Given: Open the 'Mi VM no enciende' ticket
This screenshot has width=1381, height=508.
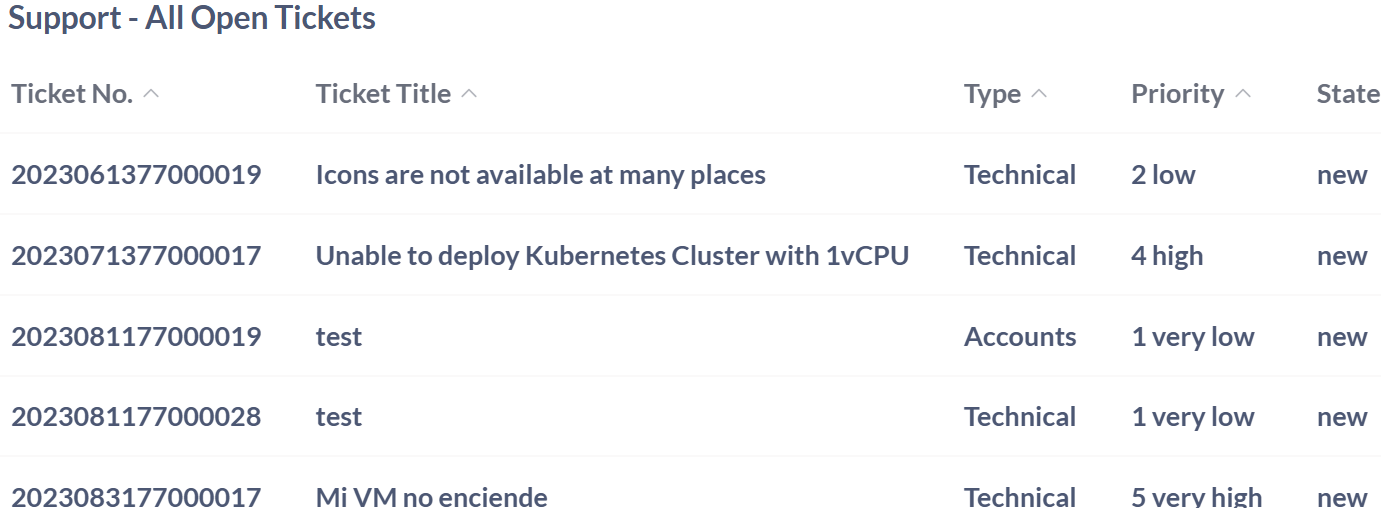Looking at the screenshot, I should click(x=431, y=496).
